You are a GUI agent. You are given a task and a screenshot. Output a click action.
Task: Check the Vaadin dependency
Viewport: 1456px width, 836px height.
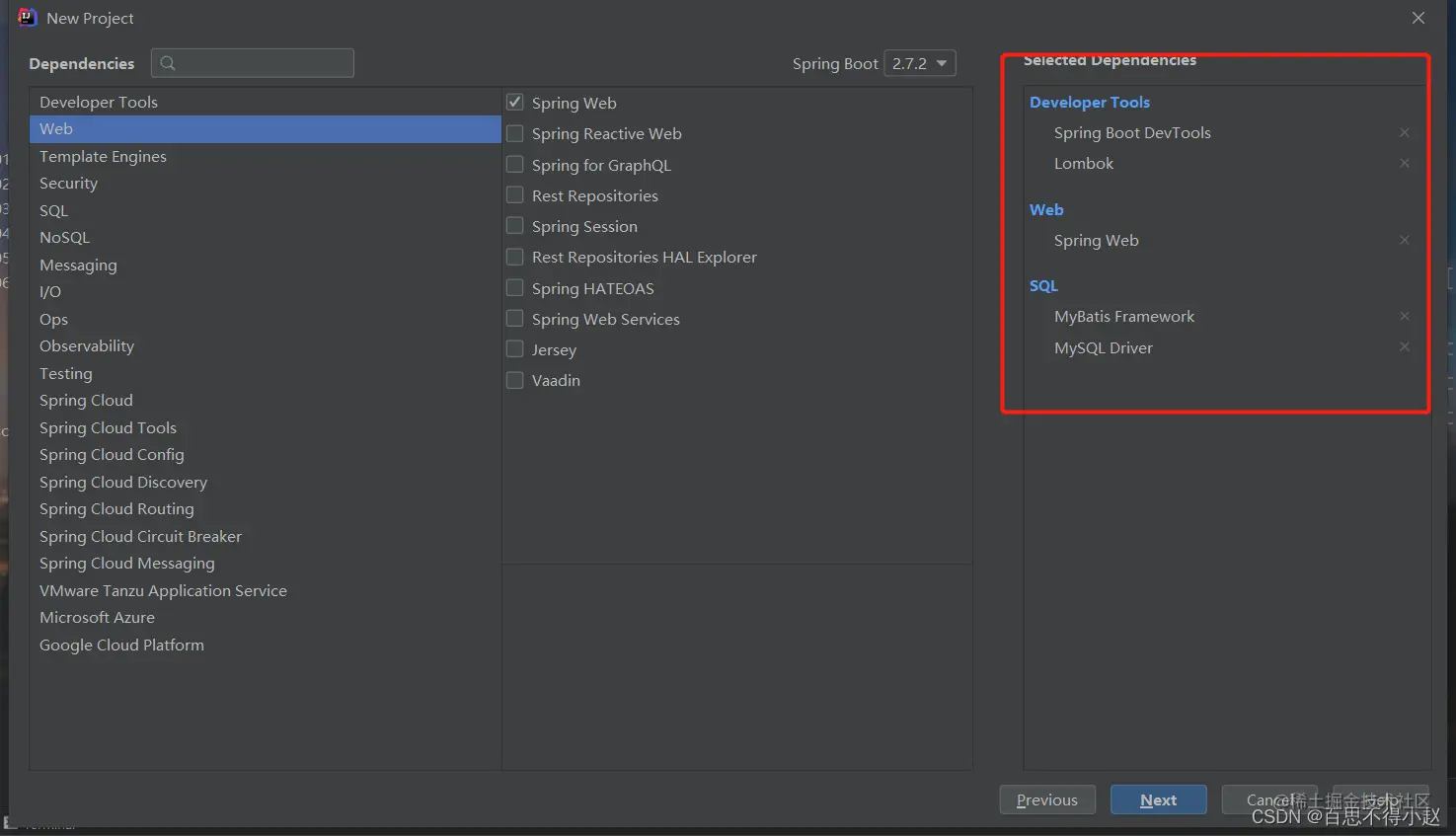pos(514,380)
